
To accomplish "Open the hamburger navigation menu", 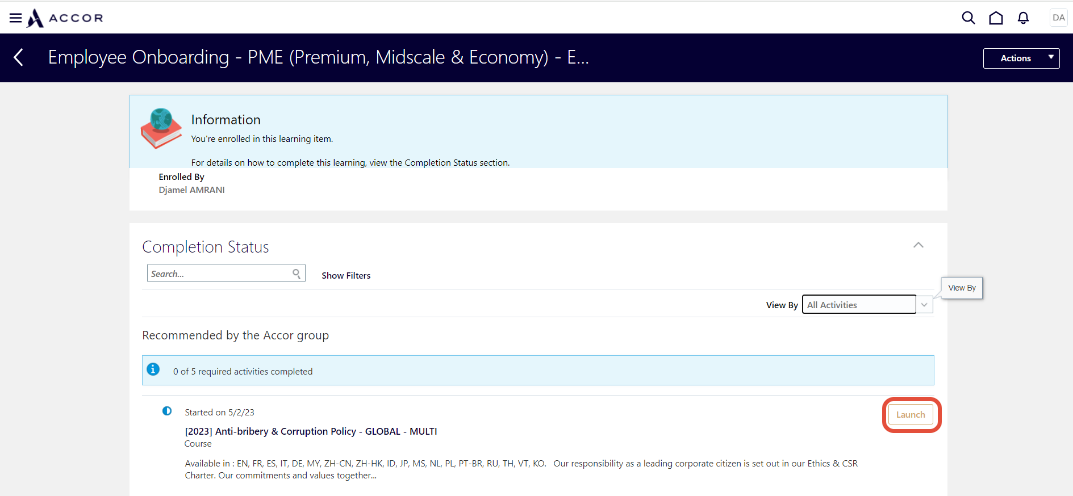I will pos(15,18).
